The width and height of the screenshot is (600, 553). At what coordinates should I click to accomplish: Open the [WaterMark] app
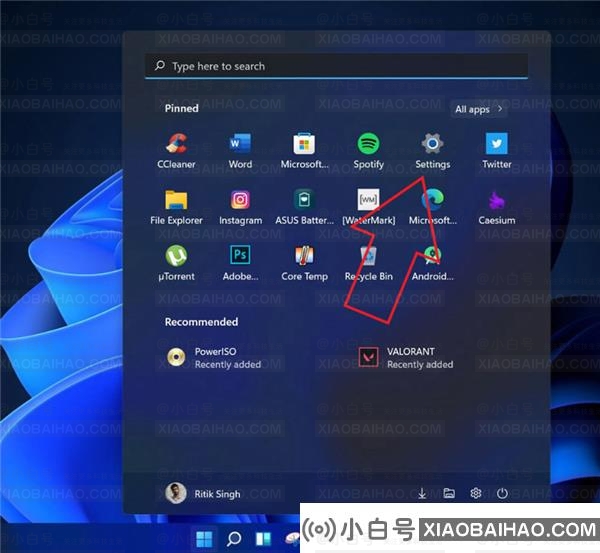[368, 207]
